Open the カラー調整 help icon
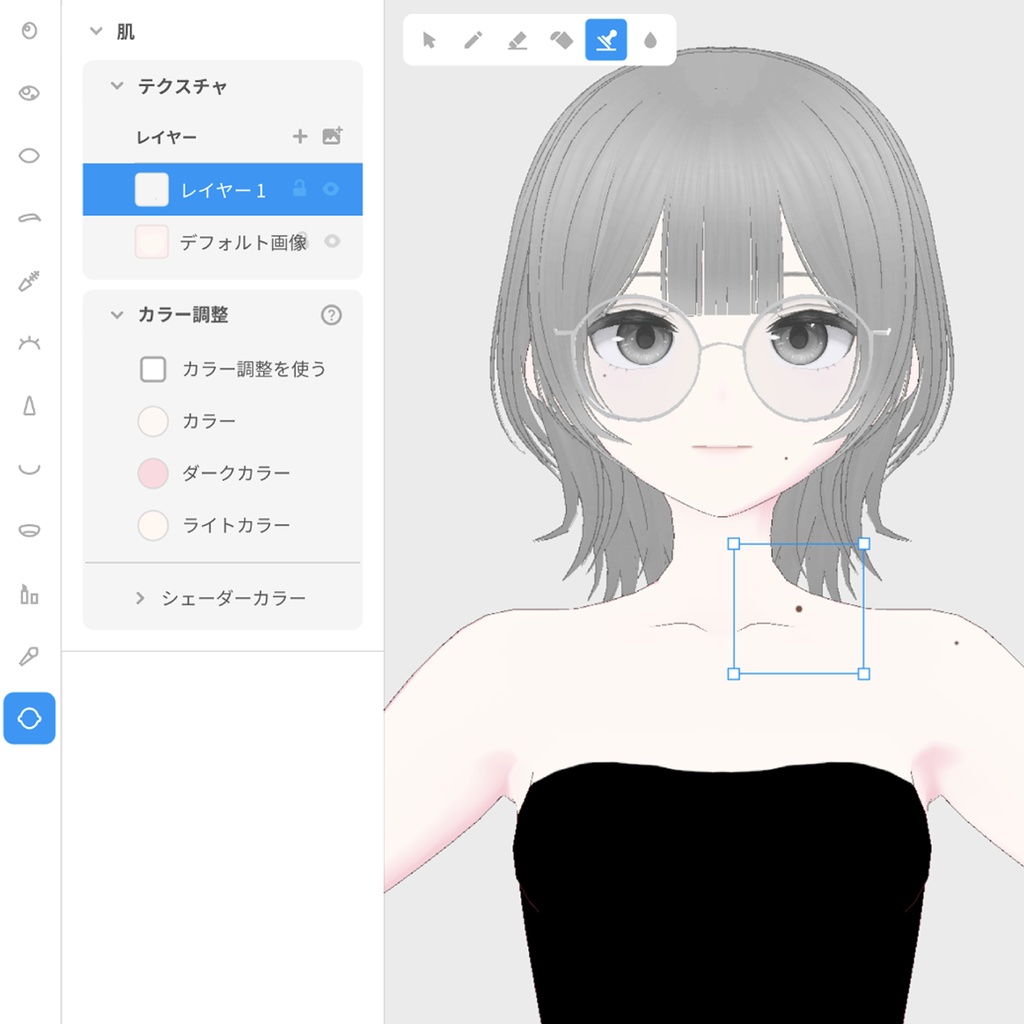 tap(331, 315)
